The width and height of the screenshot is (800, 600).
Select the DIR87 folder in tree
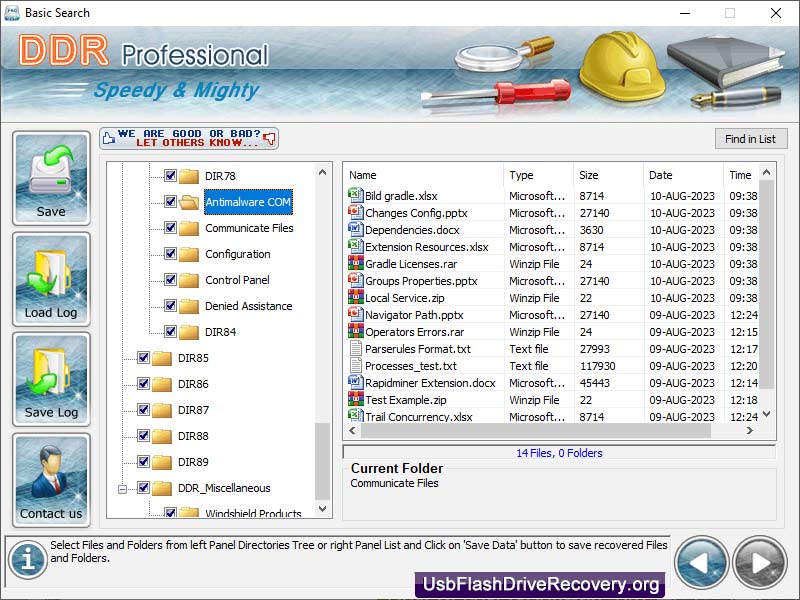[x=193, y=410]
